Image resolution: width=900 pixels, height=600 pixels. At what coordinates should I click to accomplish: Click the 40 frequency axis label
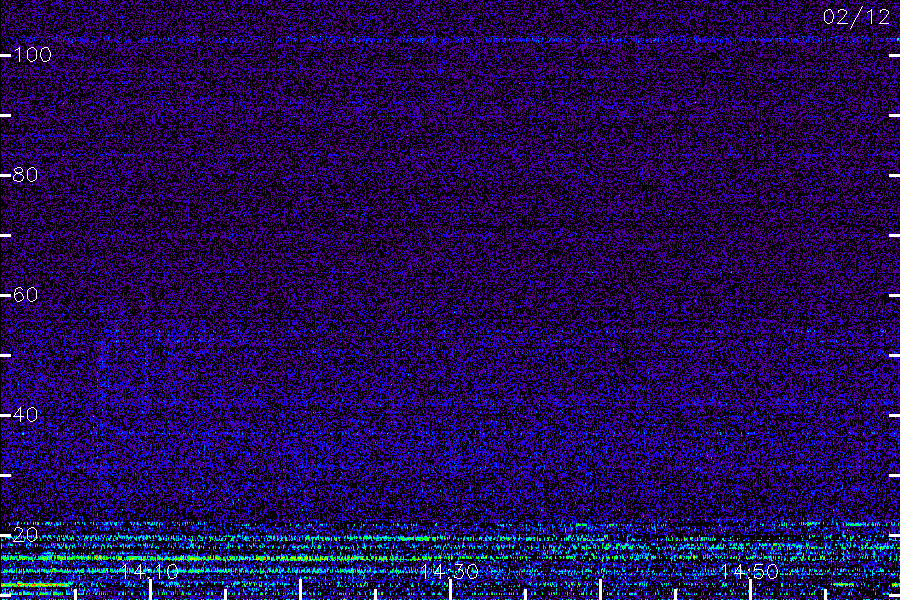[25, 415]
